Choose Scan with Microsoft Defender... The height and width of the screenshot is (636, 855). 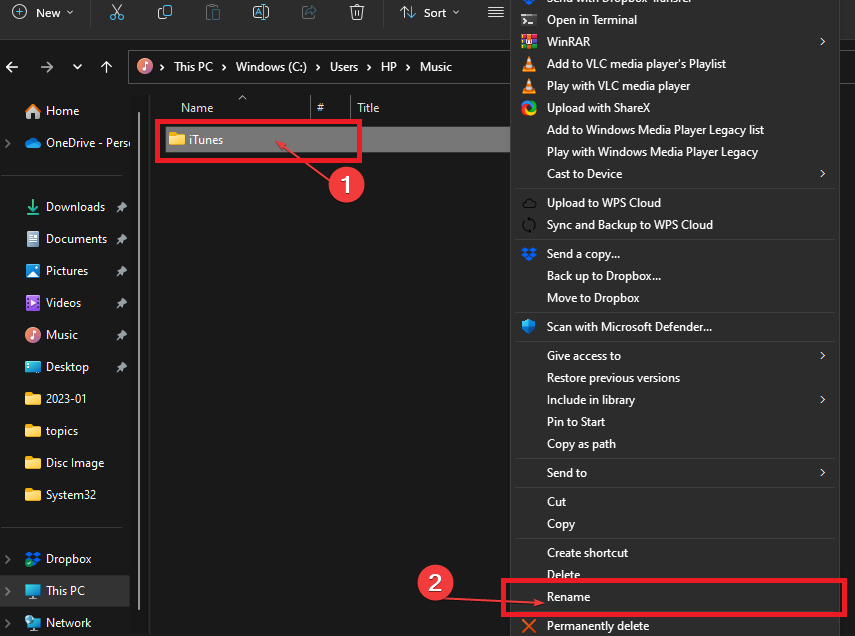675,327
